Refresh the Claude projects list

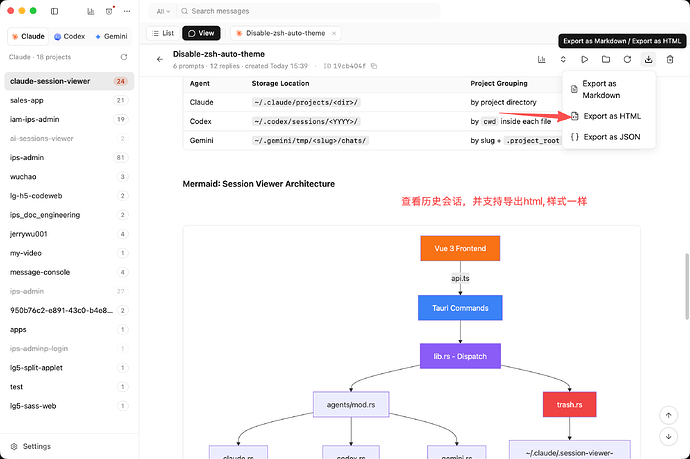[124, 57]
